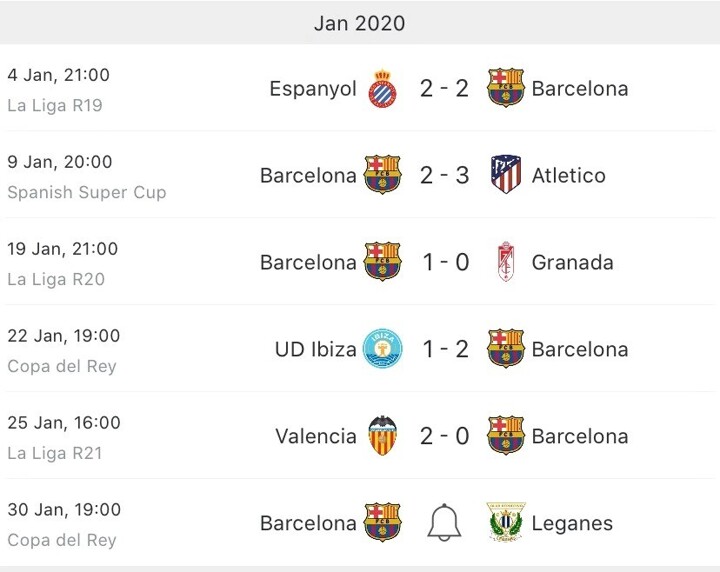Click the Atletico team name
The width and height of the screenshot is (720, 572).
tap(568, 175)
